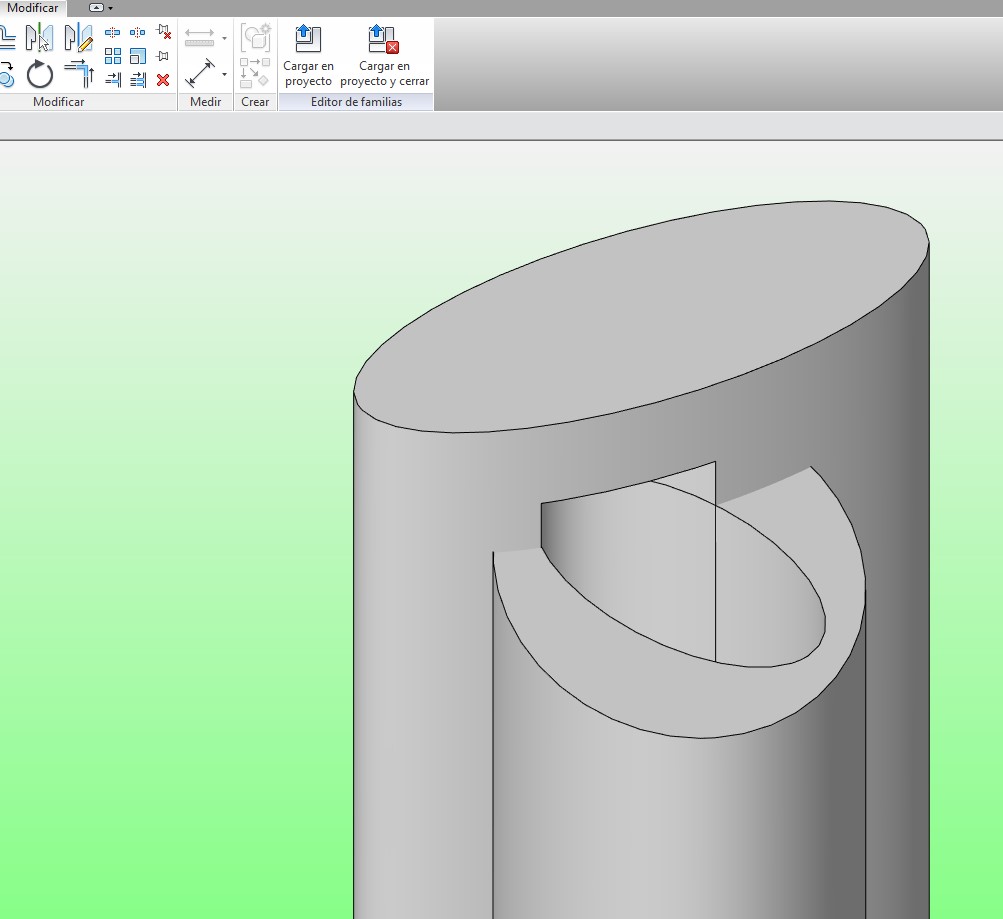The image size is (1003, 919).
Task: Click Cargar en proyecto button
Action: click(308, 56)
